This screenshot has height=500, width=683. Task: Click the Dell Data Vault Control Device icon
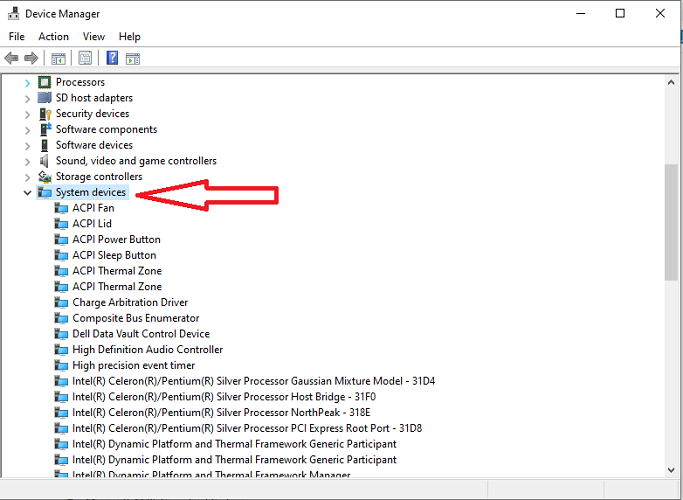[x=61, y=334]
